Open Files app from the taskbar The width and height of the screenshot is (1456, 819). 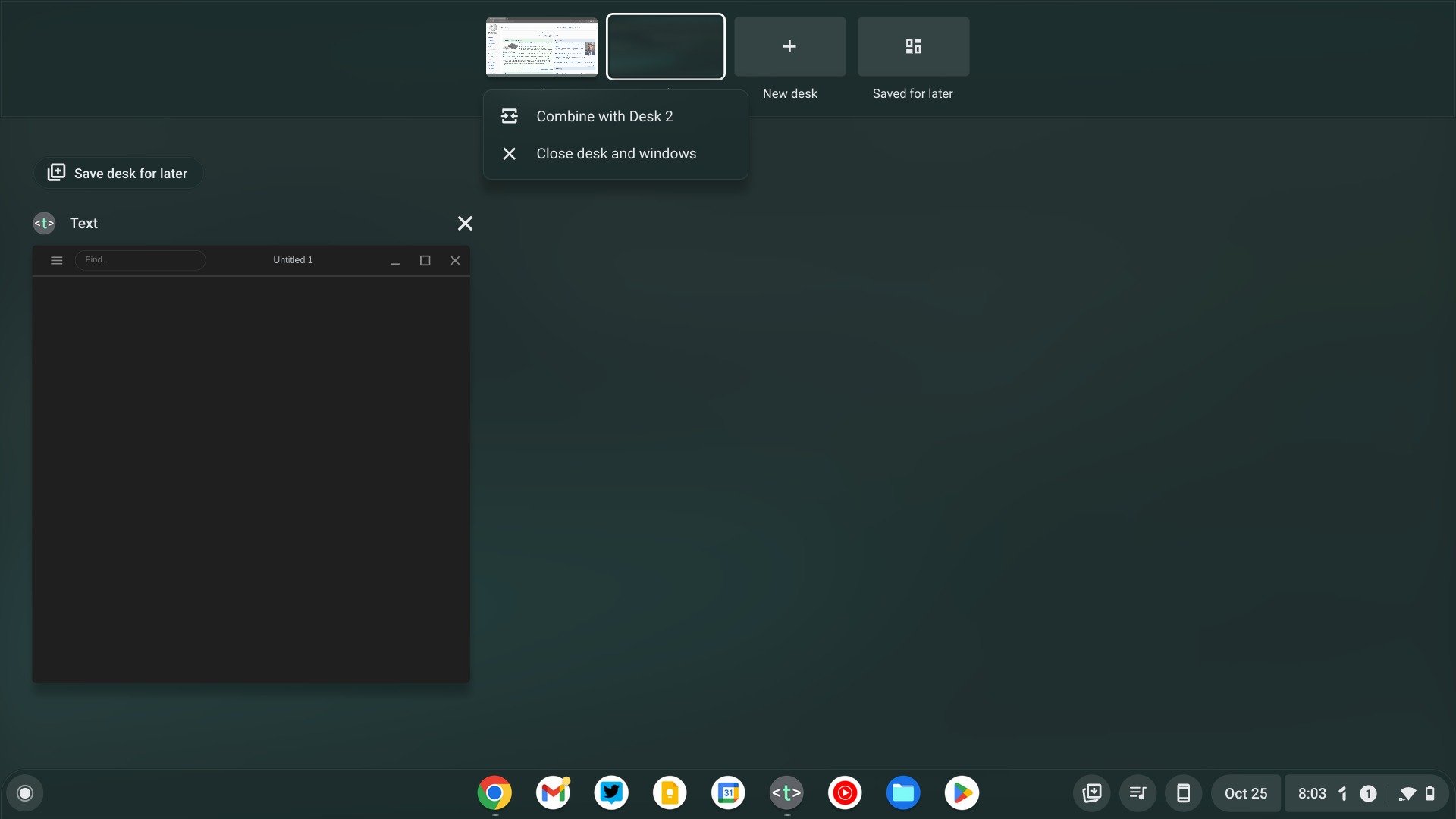point(903,792)
